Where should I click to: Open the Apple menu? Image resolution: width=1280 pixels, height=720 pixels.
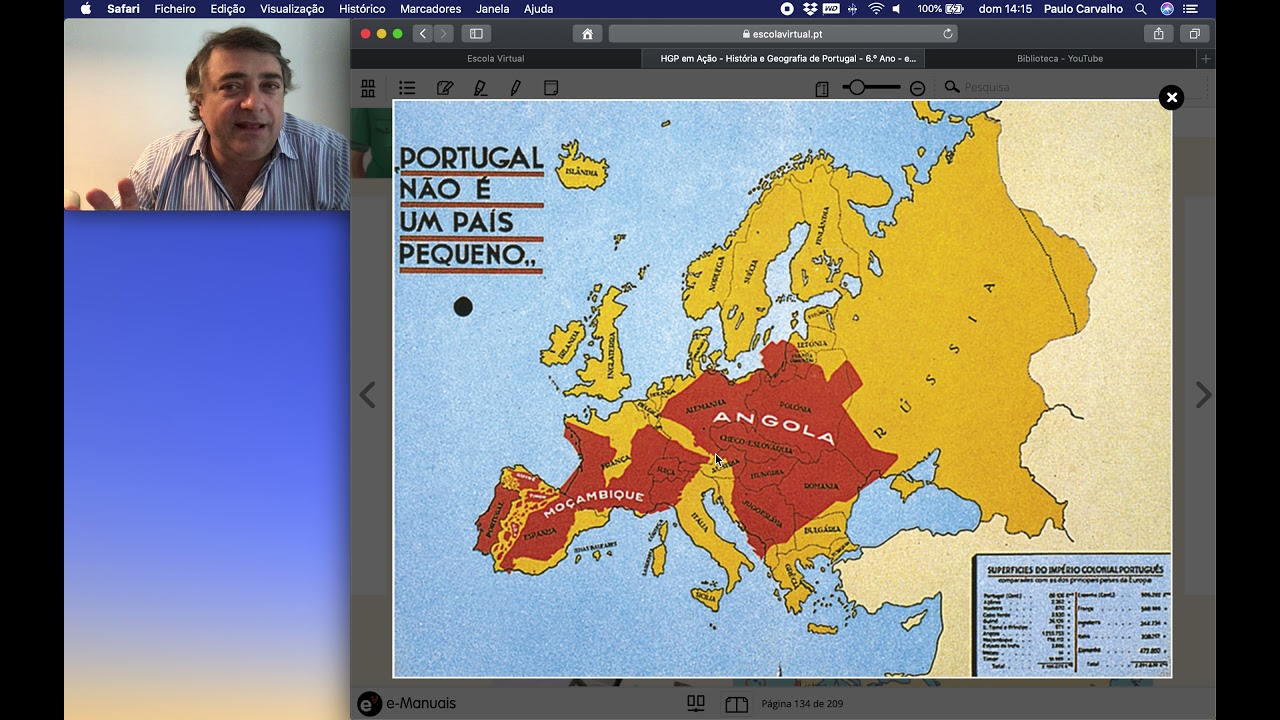click(x=85, y=9)
